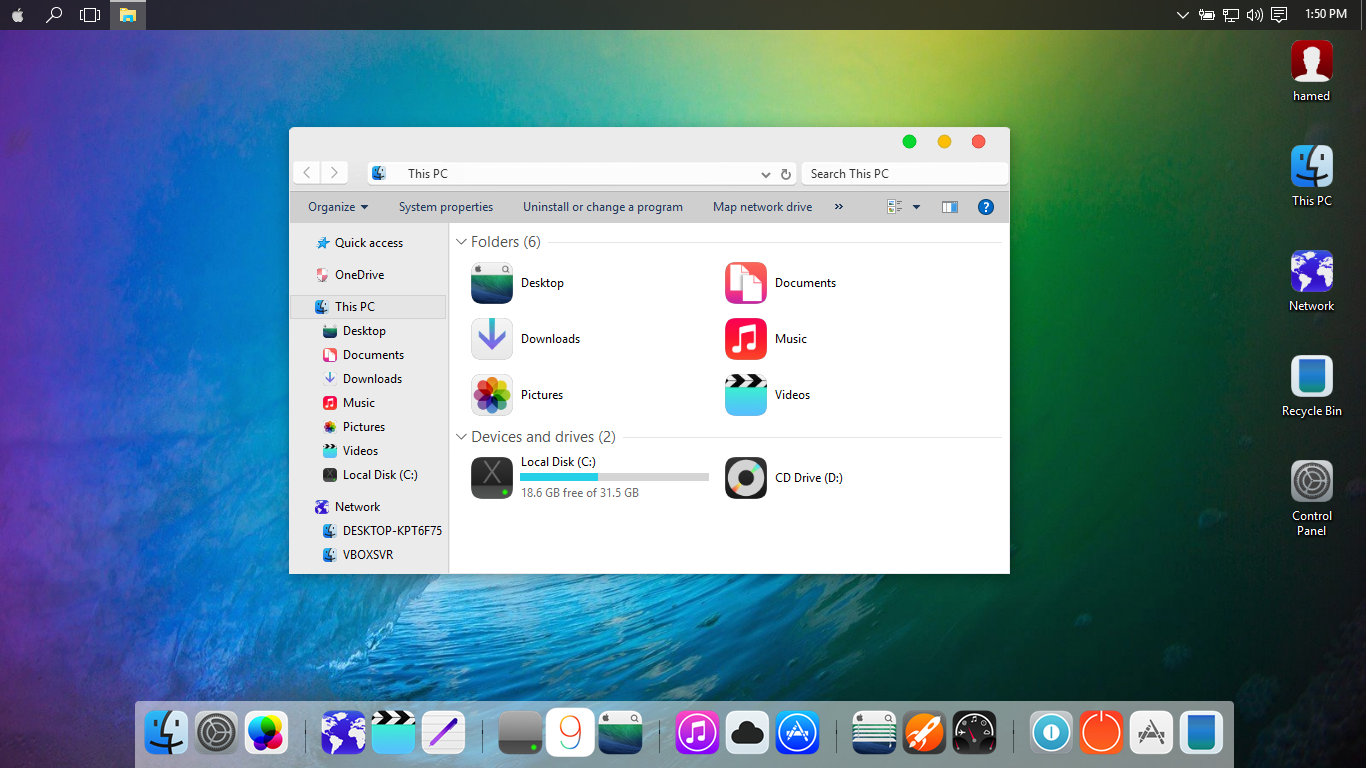Click the volume speaker icon in the tray
The image size is (1366, 768).
point(1255,15)
